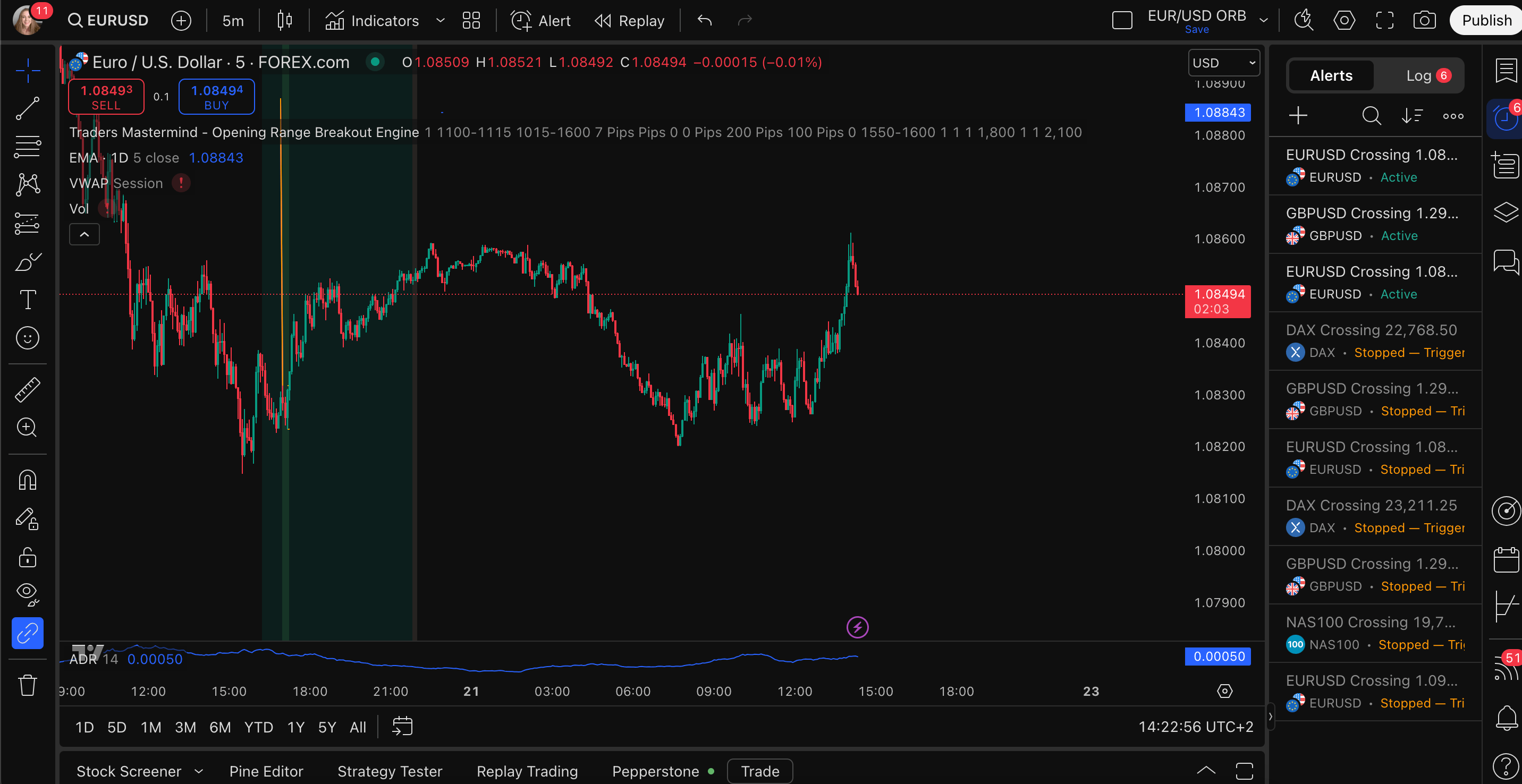Maximize the bottom panel
The image size is (1522, 784).
coord(1244,771)
